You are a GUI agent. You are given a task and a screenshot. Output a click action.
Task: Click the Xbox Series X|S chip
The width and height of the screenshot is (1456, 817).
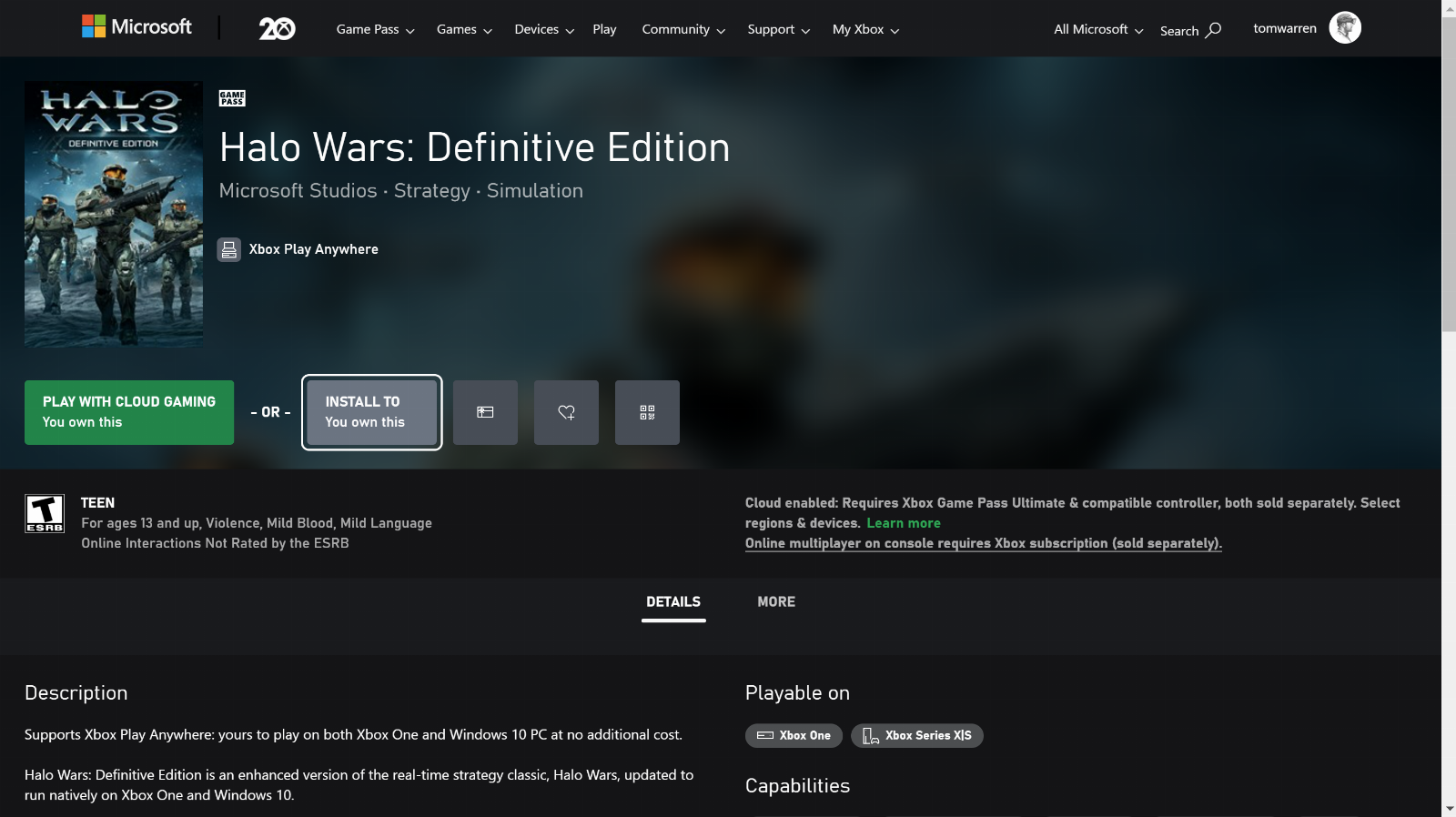917,735
